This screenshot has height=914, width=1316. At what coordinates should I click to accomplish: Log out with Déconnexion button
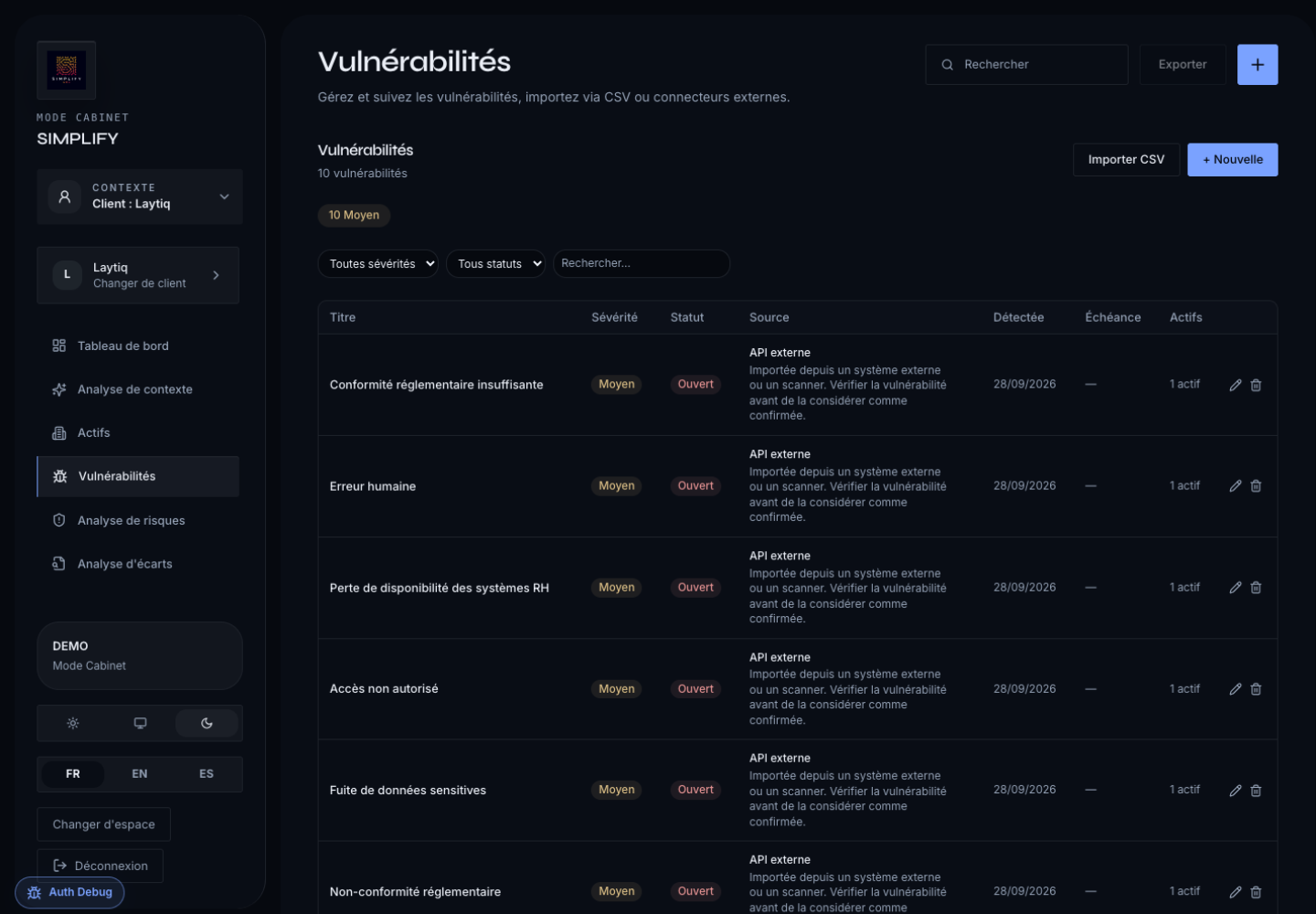click(x=101, y=866)
